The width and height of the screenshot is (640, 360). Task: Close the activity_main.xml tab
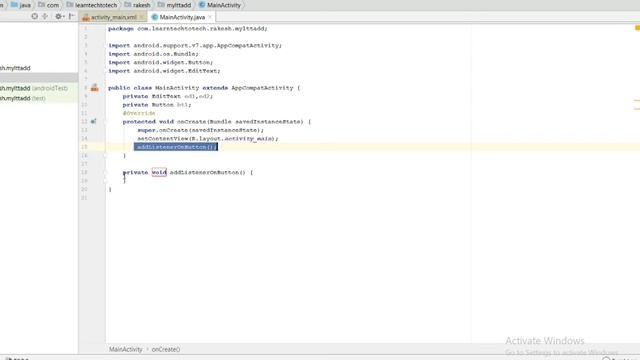(x=142, y=17)
